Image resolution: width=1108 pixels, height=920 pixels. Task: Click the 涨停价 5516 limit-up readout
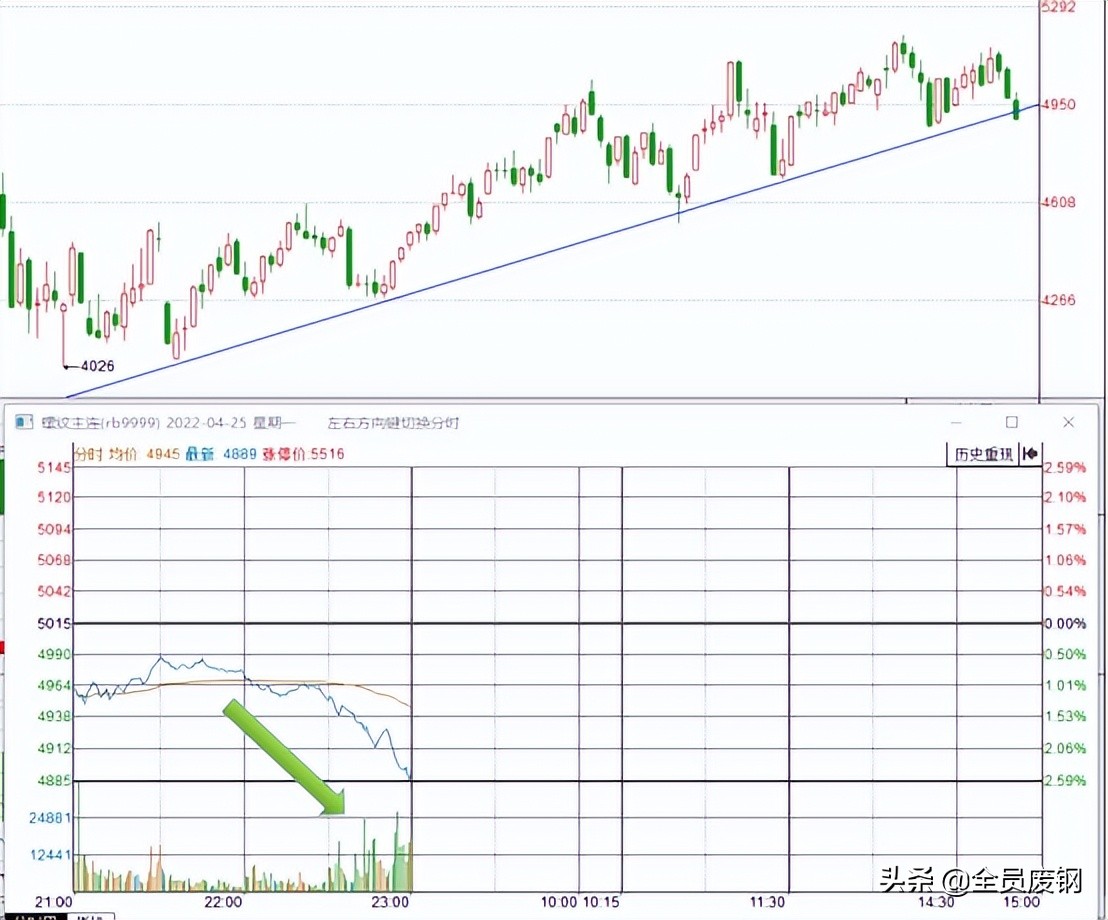(303, 454)
